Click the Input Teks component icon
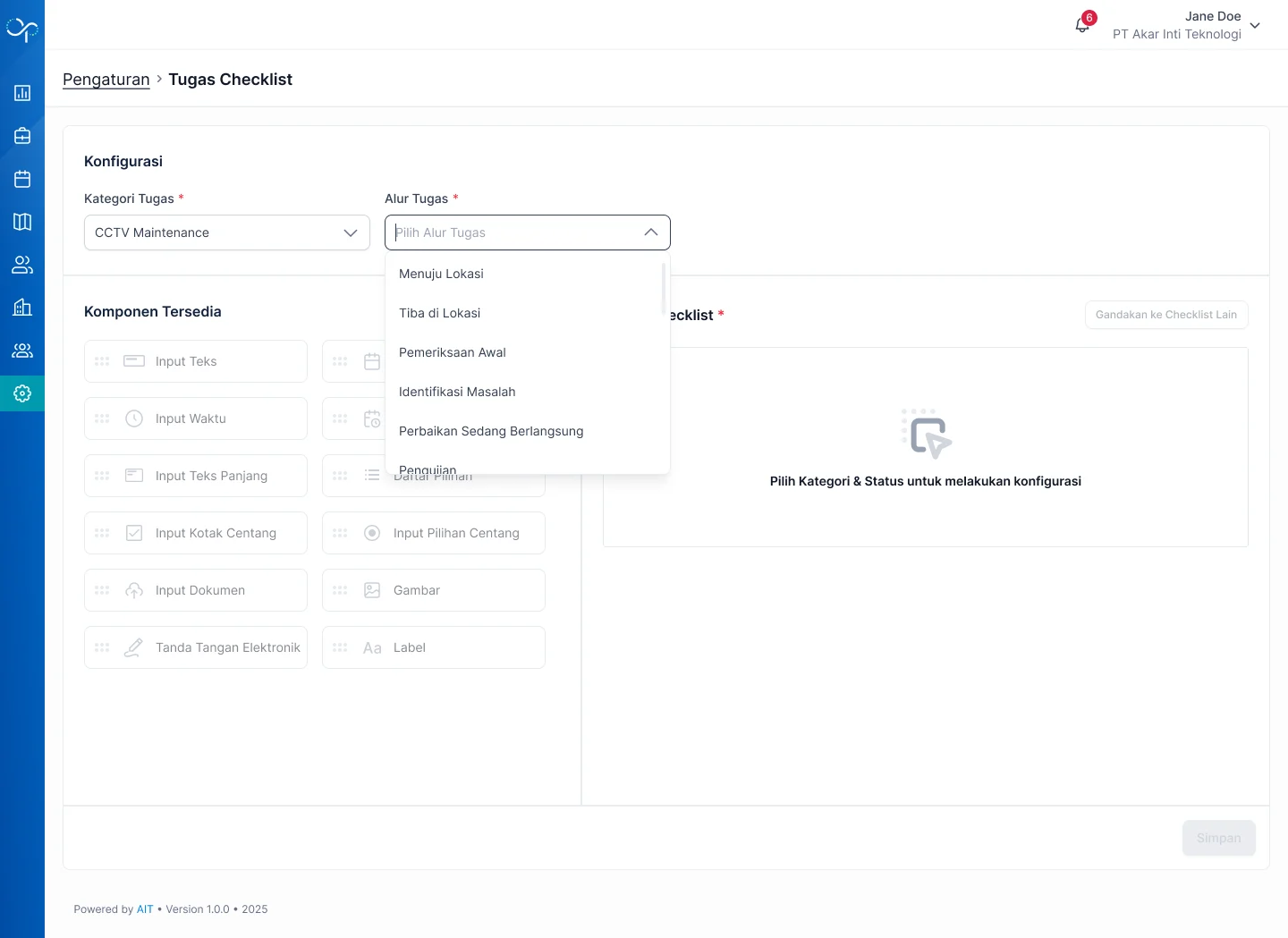 (x=134, y=361)
